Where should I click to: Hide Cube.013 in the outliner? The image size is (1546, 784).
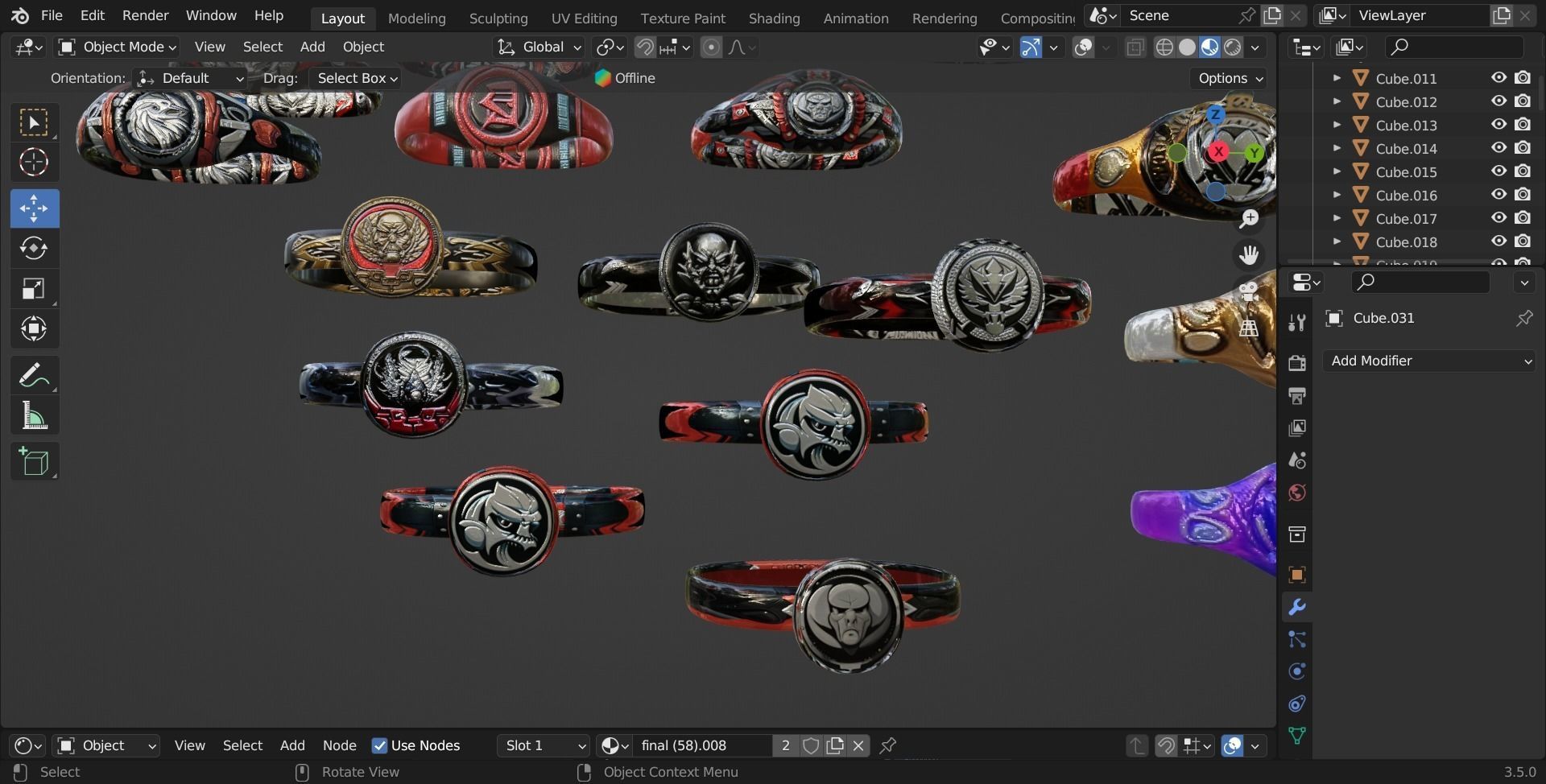[1498, 125]
